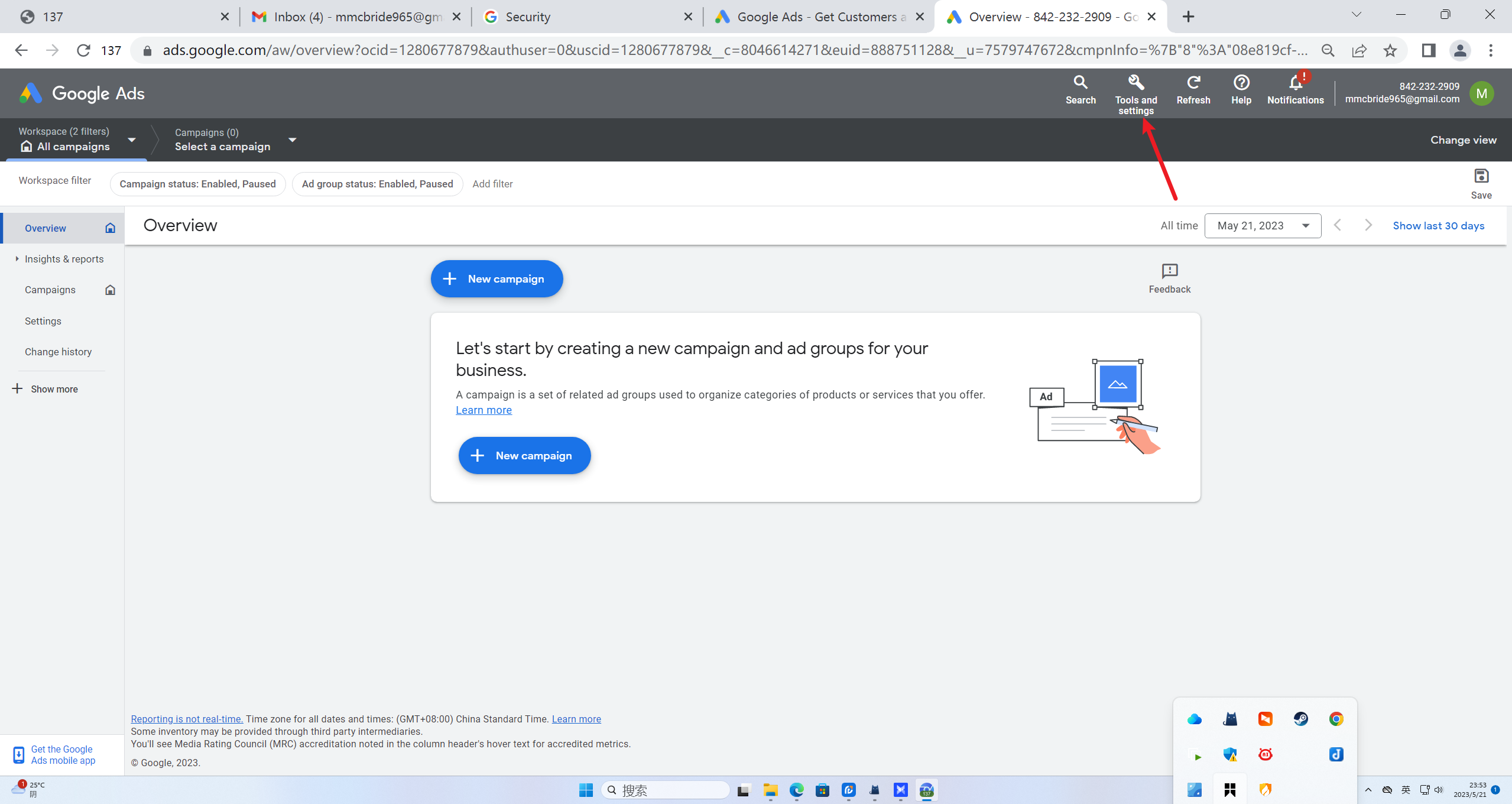
Task: Click the Refresh icon in header
Action: 1193,83
